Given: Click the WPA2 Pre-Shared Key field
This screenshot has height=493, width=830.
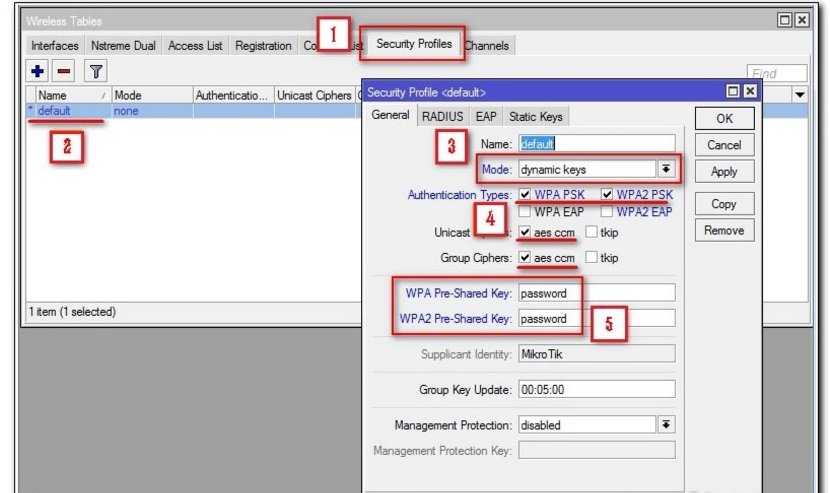Looking at the screenshot, I should pos(596,319).
